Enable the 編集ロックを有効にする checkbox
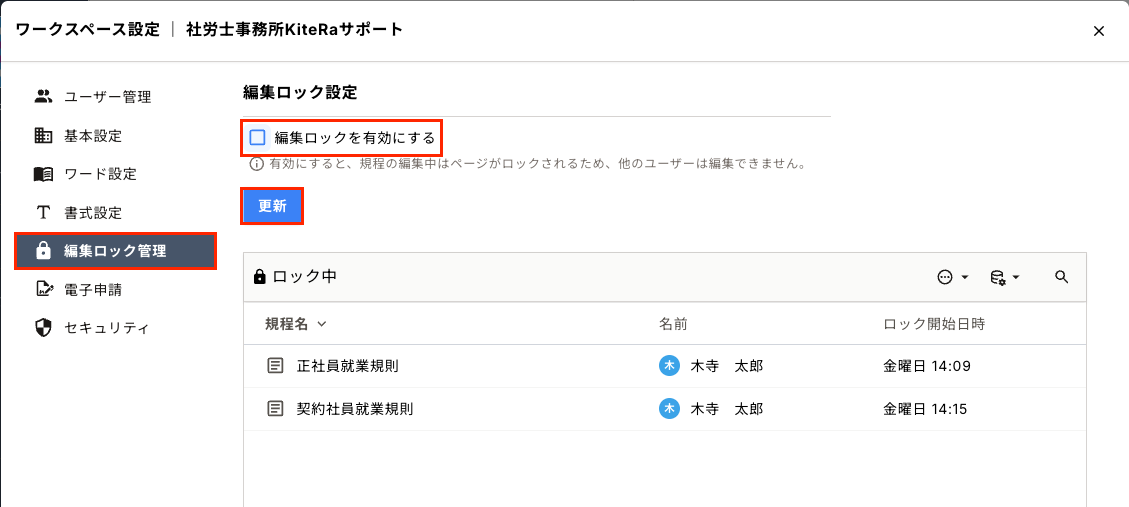Screen dimensions: 1129x507 pyautogui.click(x=258, y=137)
